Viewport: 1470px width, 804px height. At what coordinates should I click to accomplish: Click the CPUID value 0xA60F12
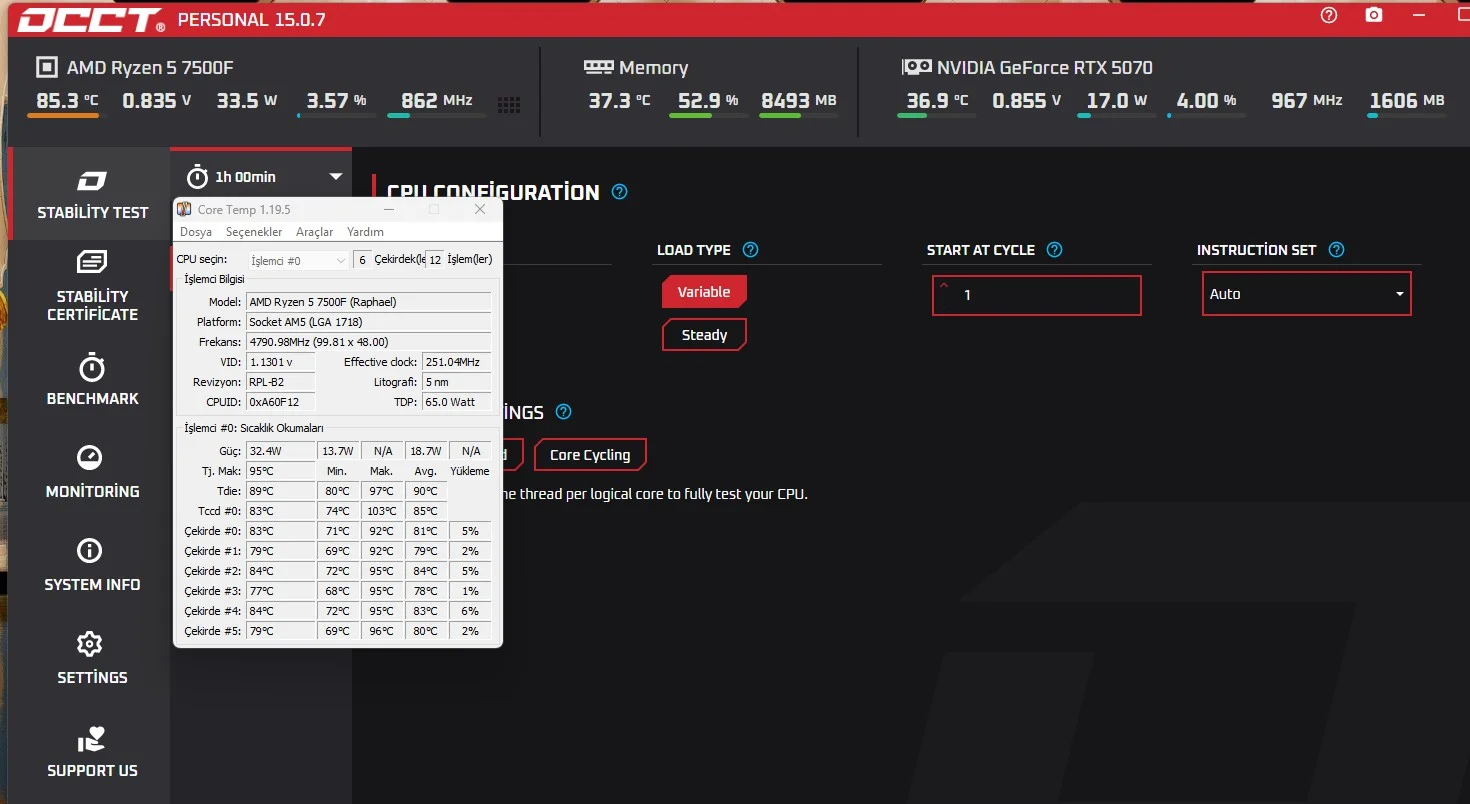coord(281,402)
